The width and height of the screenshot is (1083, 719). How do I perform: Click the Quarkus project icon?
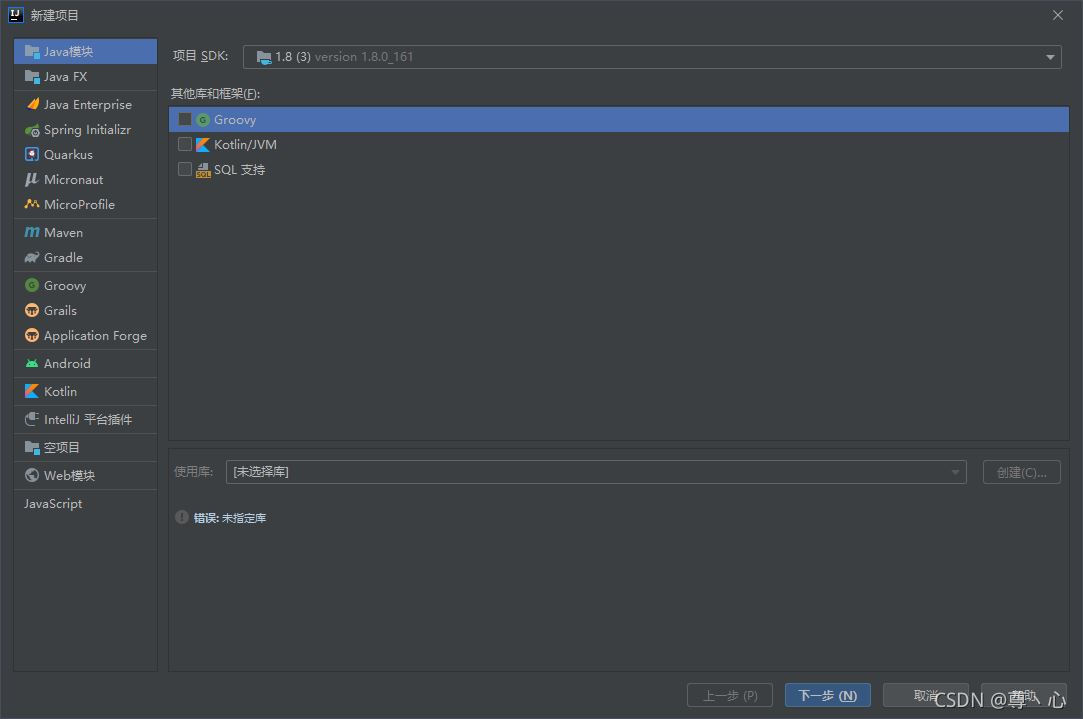pyautogui.click(x=32, y=155)
